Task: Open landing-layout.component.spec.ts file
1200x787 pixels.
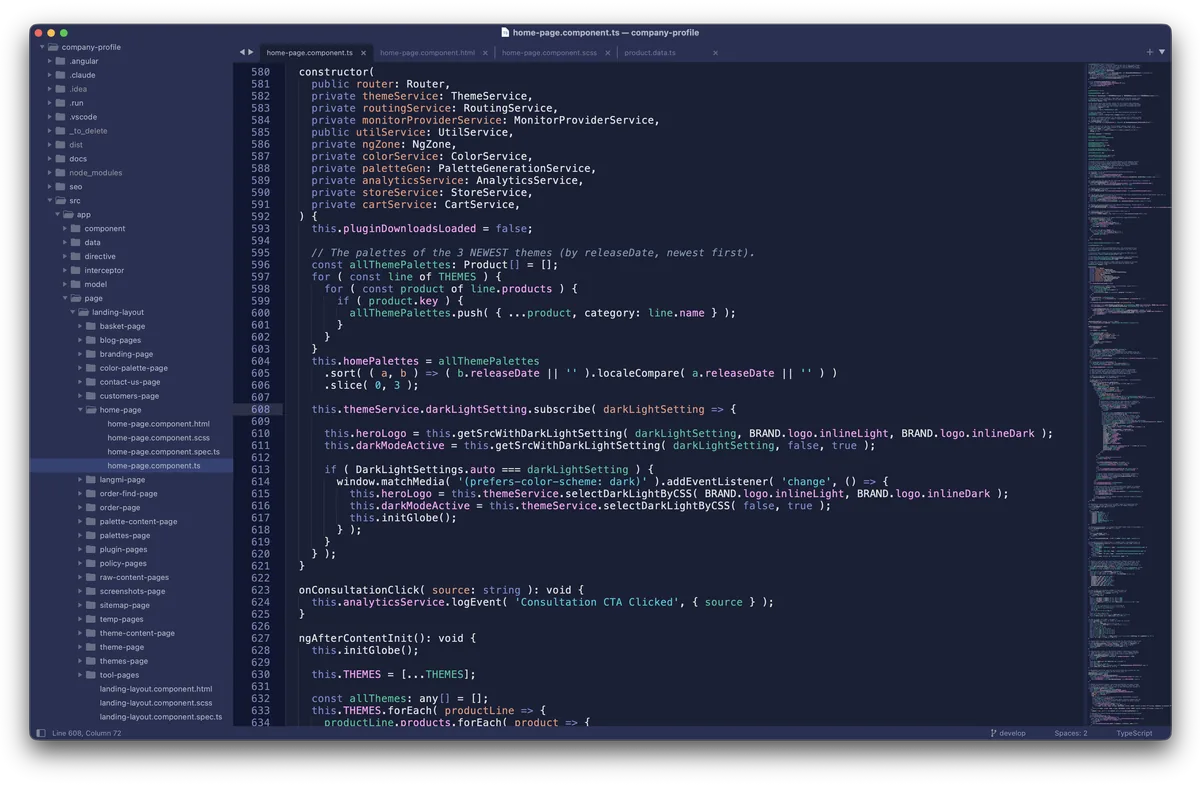Action: point(161,717)
